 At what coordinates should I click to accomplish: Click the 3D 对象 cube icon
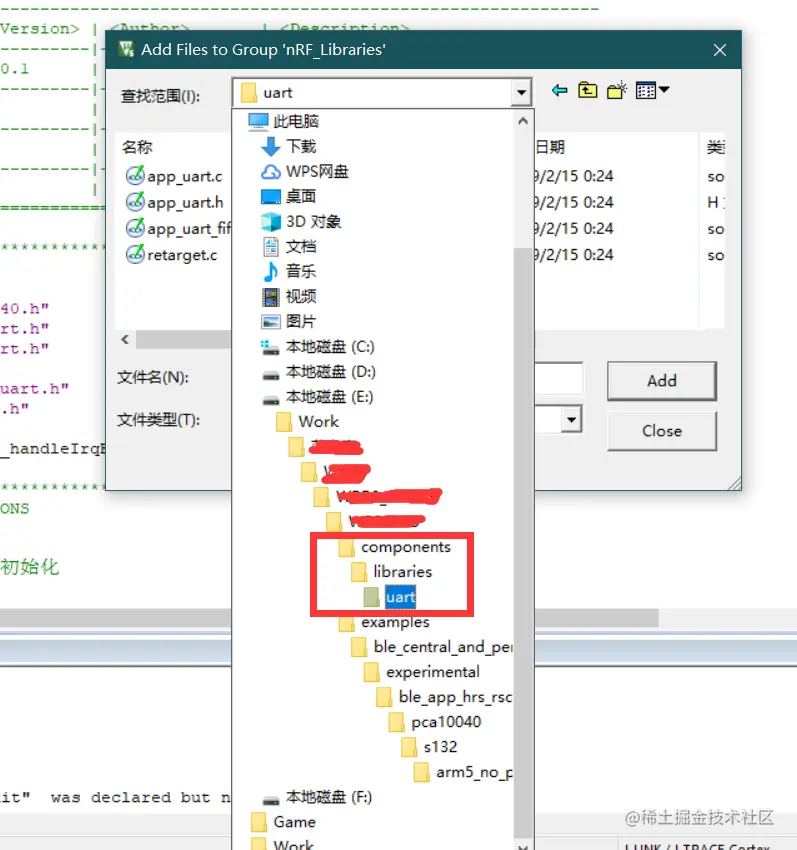(x=271, y=222)
